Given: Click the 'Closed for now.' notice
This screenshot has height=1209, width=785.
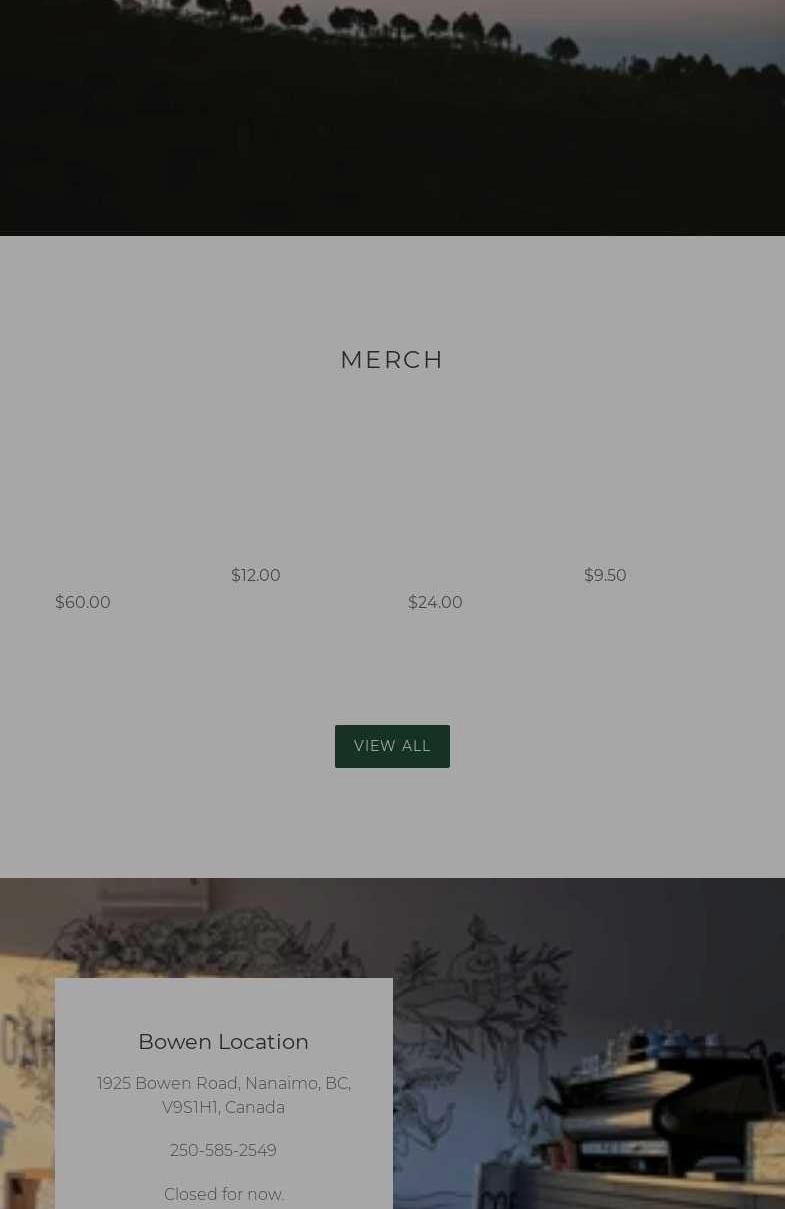Looking at the screenshot, I should click(224, 1194).
